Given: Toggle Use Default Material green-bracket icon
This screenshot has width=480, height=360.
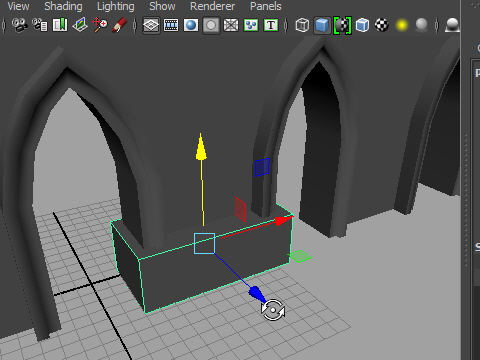Looking at the screenshot, I should [342, 25].
